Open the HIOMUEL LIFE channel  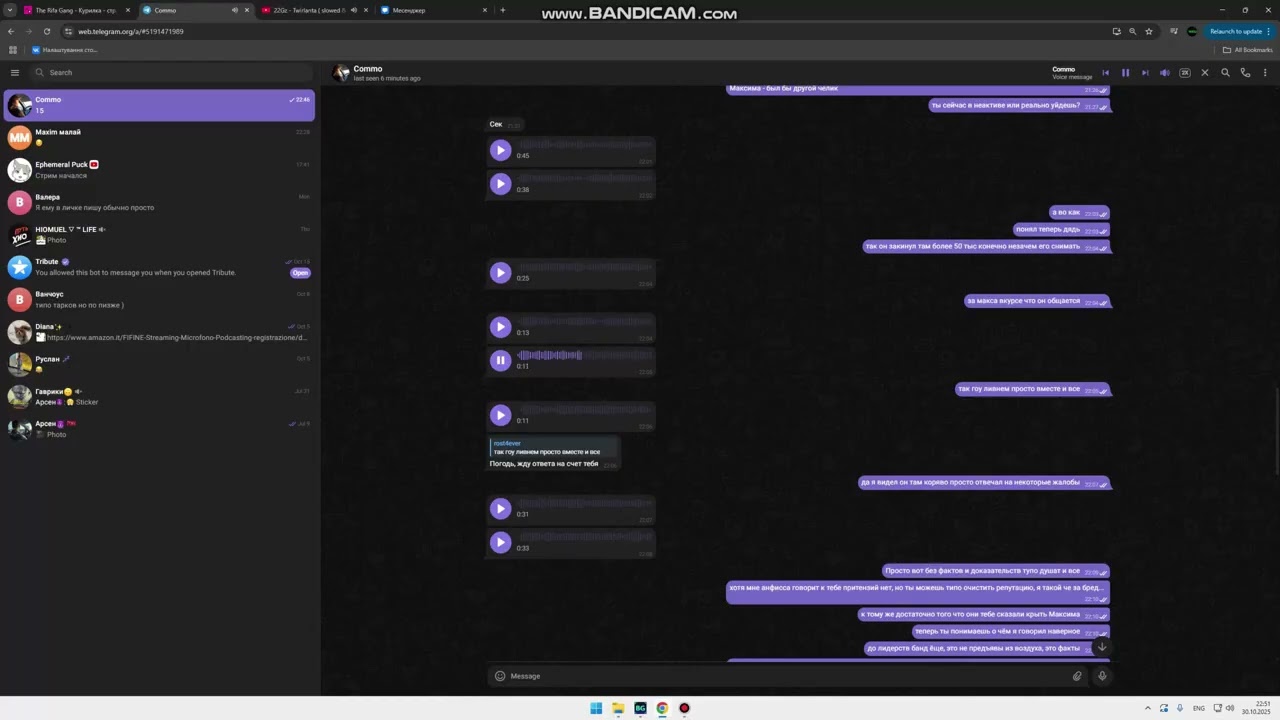click(160, 235)
